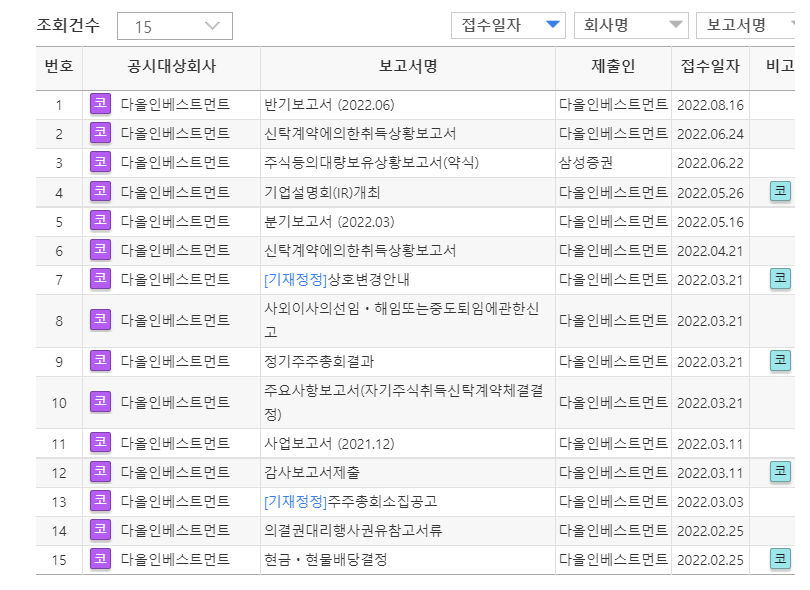810x590 pixels.
Task: Click purple 코 icon in row 1
Action: pos(100,103)
